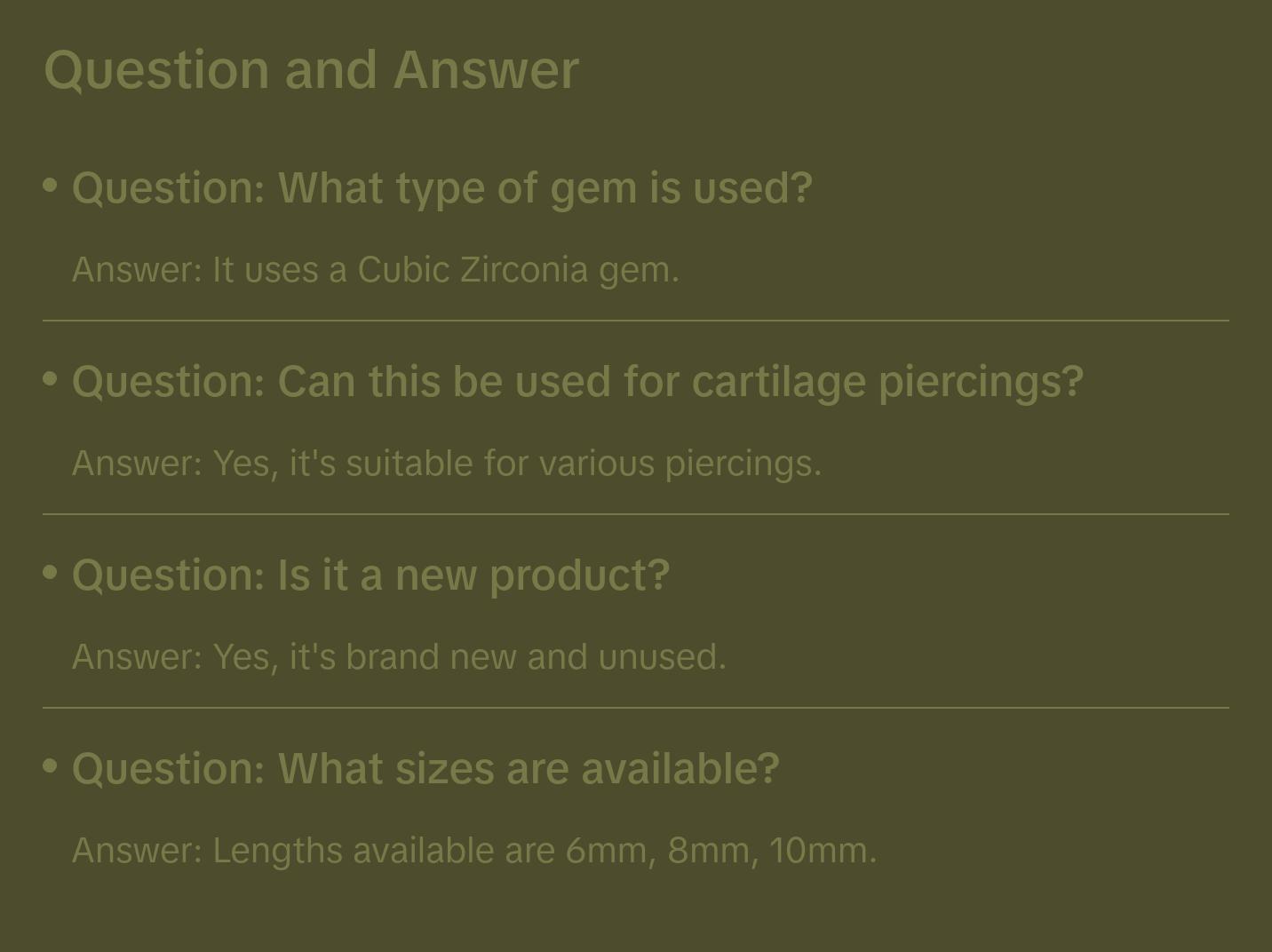Click the "suitable for various piercings" answer
Viewport: 1272px width, 952px height.
click(446, 464)
